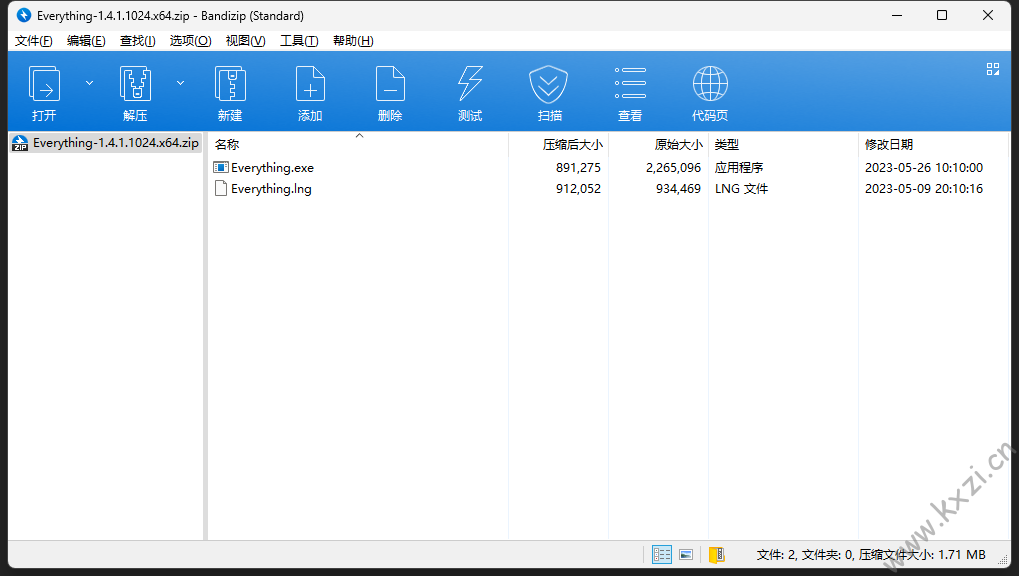1019x576 pixels.
Task: Expand the dropdown arrow next to 打开
Action: point(90,83)
